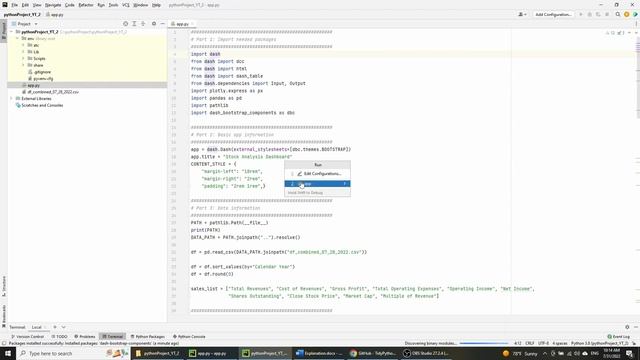Toggle the Bookmarks side tool window tab
This screenshot has width=640, height=360.
click(x=4, y=315)
